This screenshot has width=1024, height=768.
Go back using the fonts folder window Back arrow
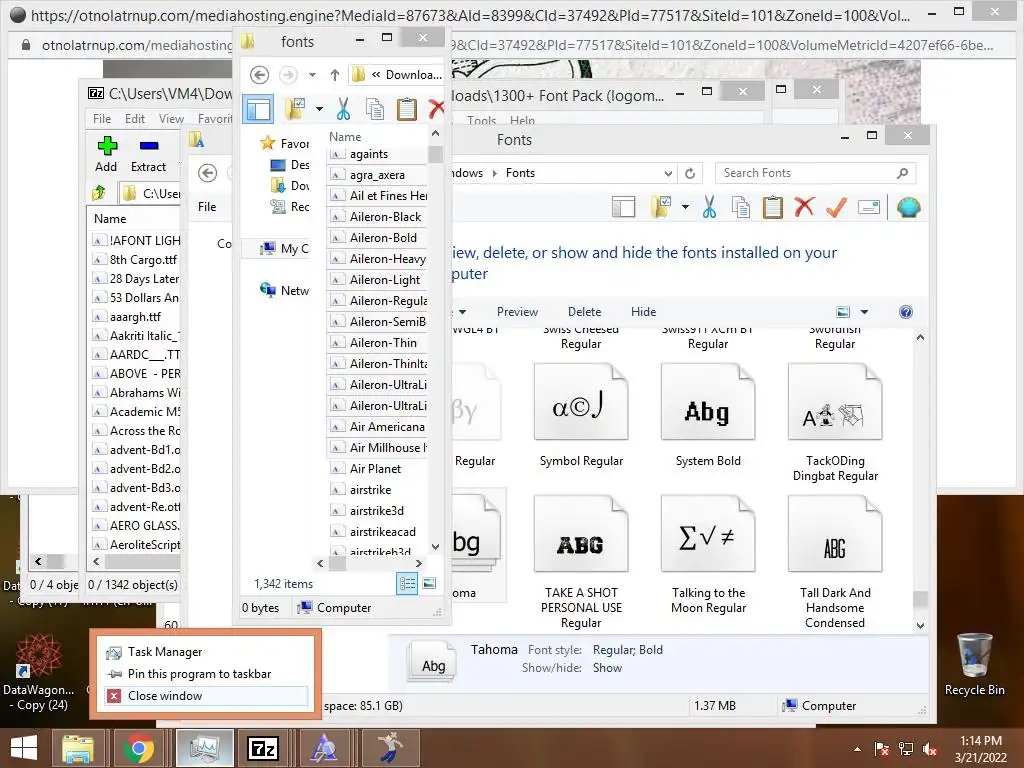coord(259,75)
